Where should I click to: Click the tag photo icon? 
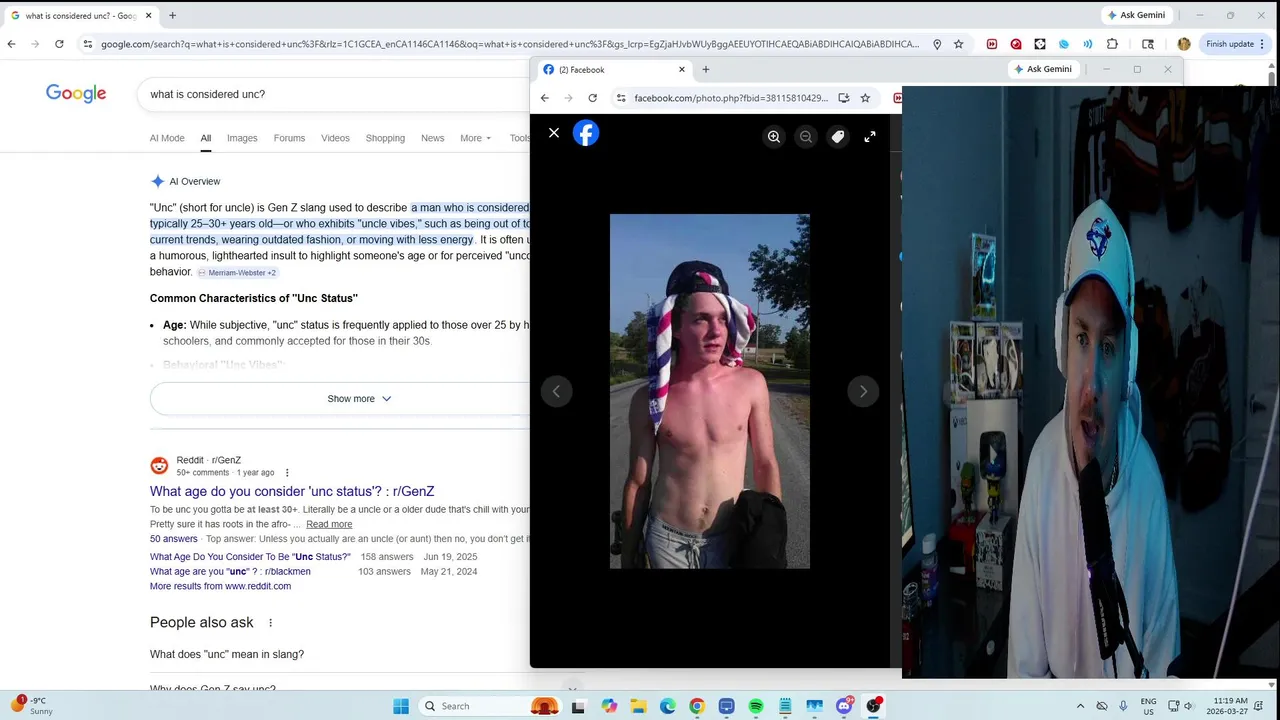(838, 137)
